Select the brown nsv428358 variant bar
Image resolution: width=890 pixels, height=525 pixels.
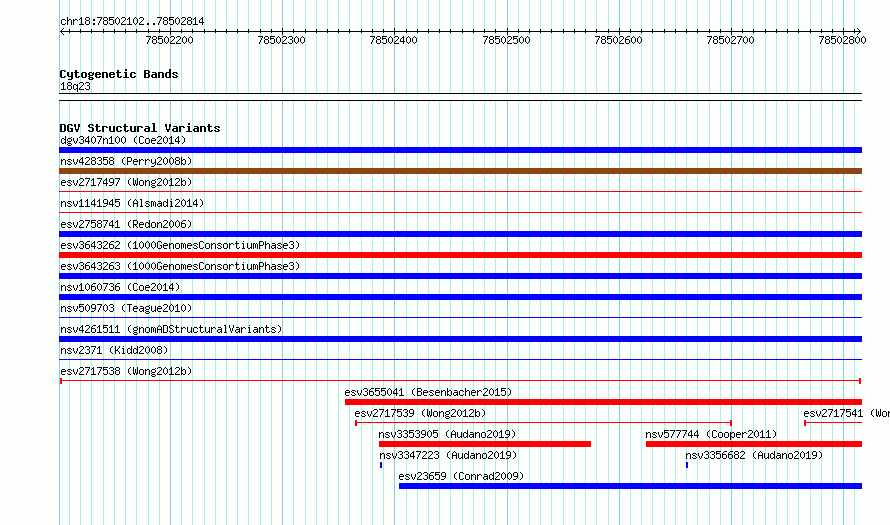(460, 171)
